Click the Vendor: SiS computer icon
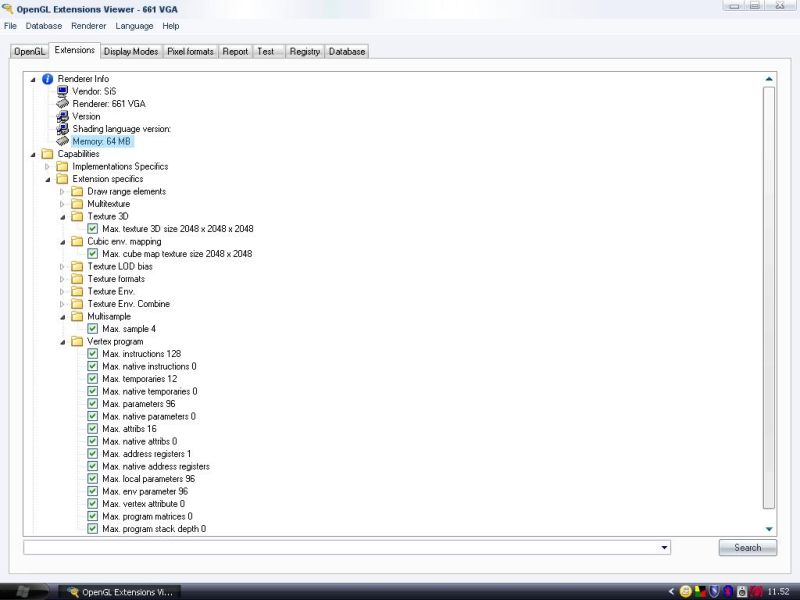The height and width of the screenshot is (600, 800). (62, 91)
